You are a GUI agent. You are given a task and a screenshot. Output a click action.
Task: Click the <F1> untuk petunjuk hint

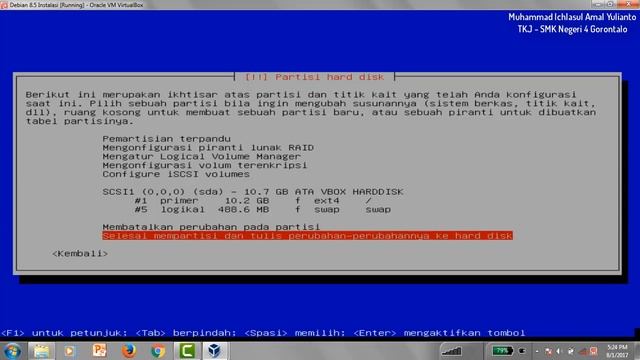tap(64, 333)
